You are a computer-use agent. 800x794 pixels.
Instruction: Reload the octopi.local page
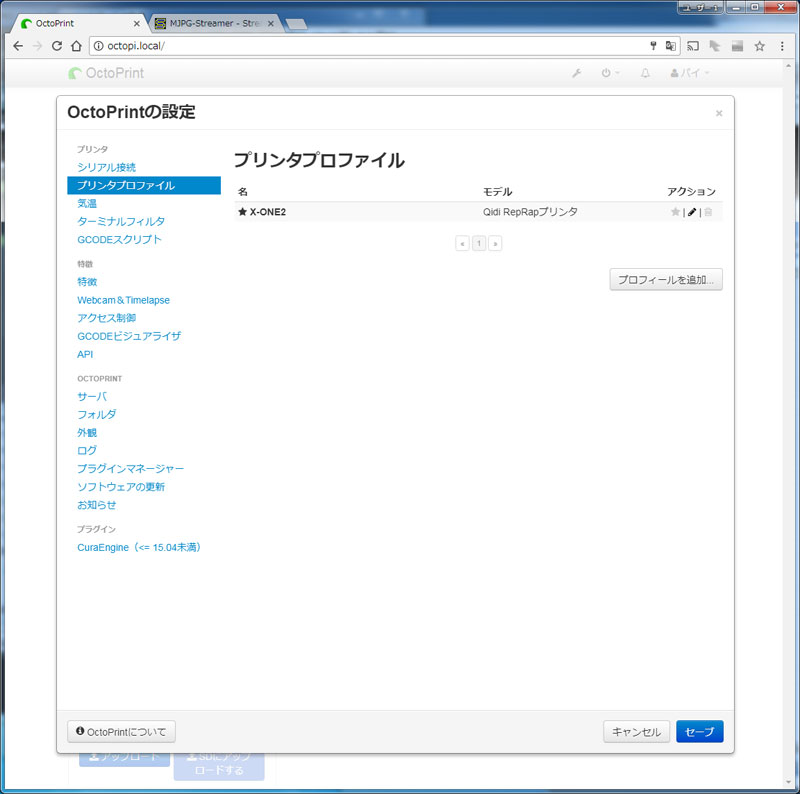(x=57, y=46)
